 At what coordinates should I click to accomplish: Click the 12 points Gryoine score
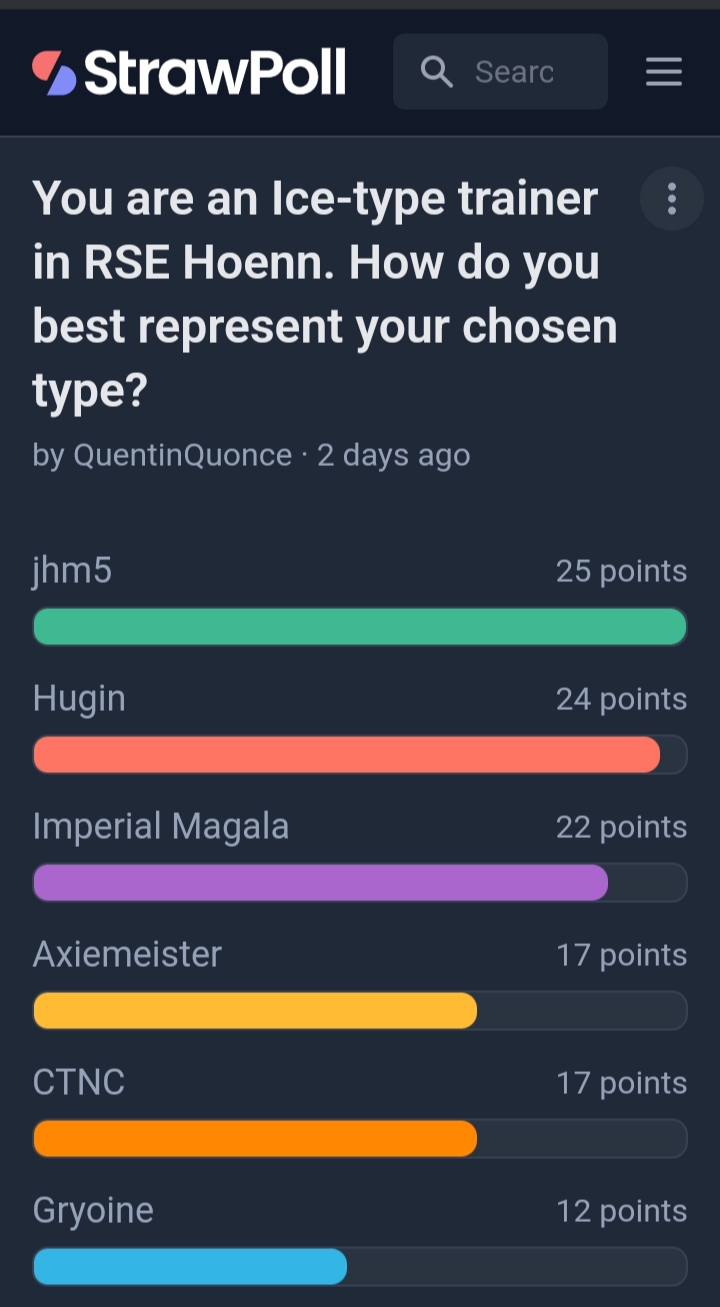coord(621,1211)
